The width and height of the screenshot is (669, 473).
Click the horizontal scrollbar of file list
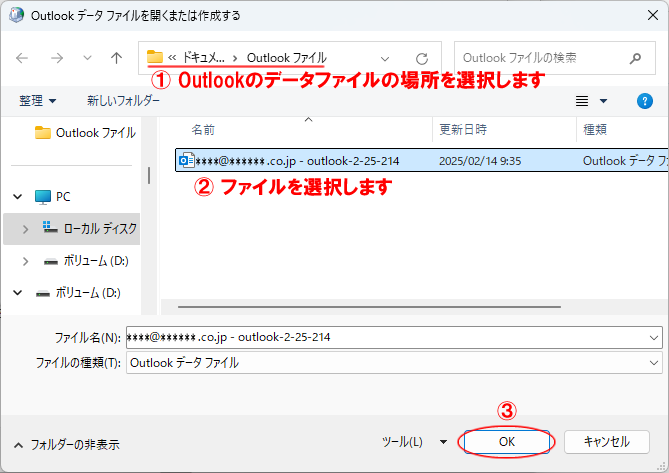click(369, 307)
